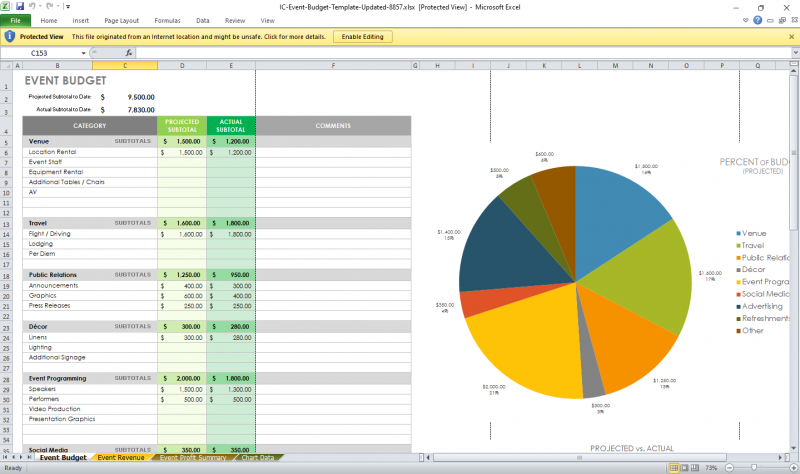Image resolution: width=800 pixels, height=474 pixels.
Task: Switch to the Chart Data sheet tab
Action: tap(258, 458)
